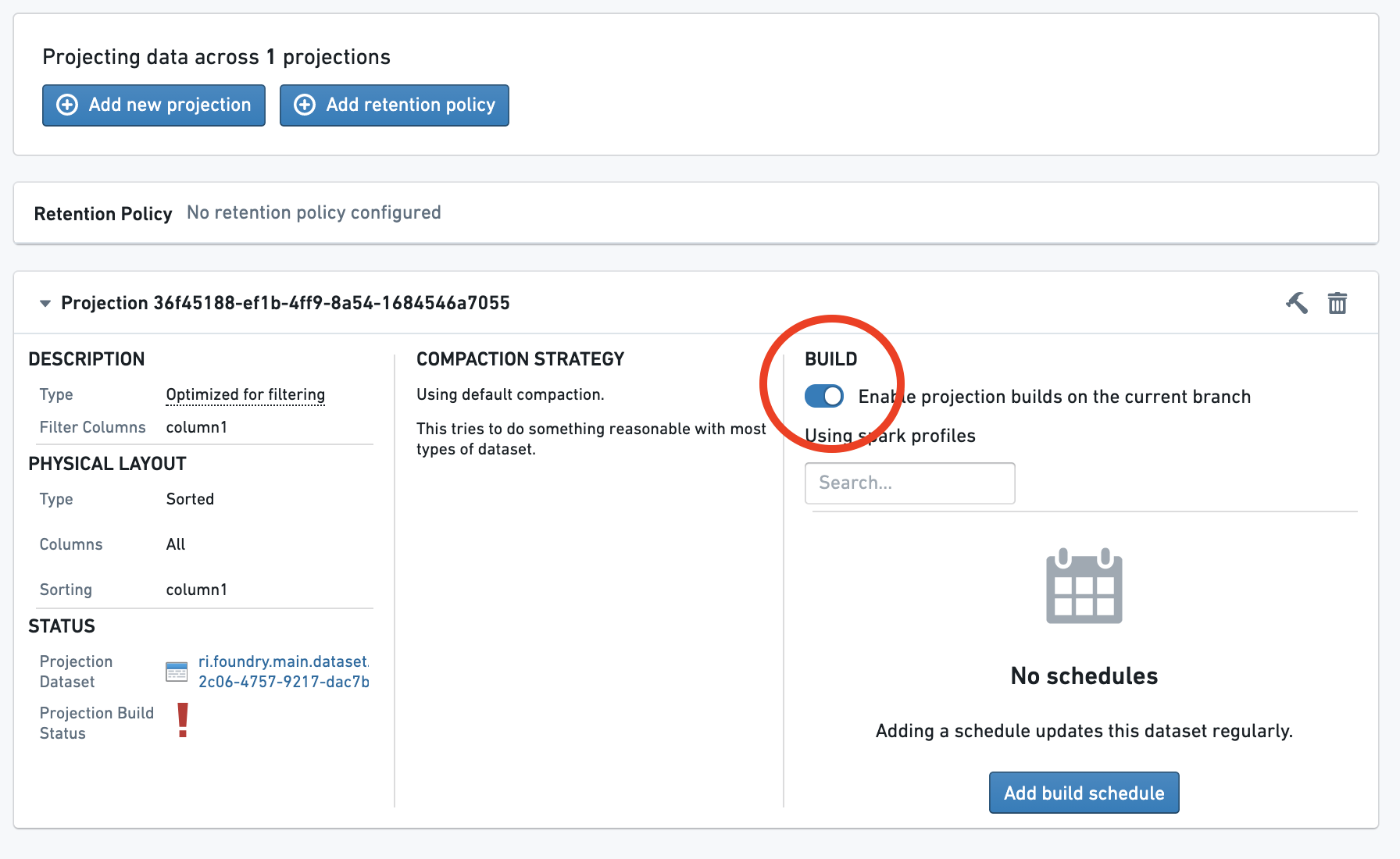Viewport: 1400px width, 859px height.
Task: Click the dataset icon beside ri.foundry.main.dataset
Action: [x=177, y=672]
